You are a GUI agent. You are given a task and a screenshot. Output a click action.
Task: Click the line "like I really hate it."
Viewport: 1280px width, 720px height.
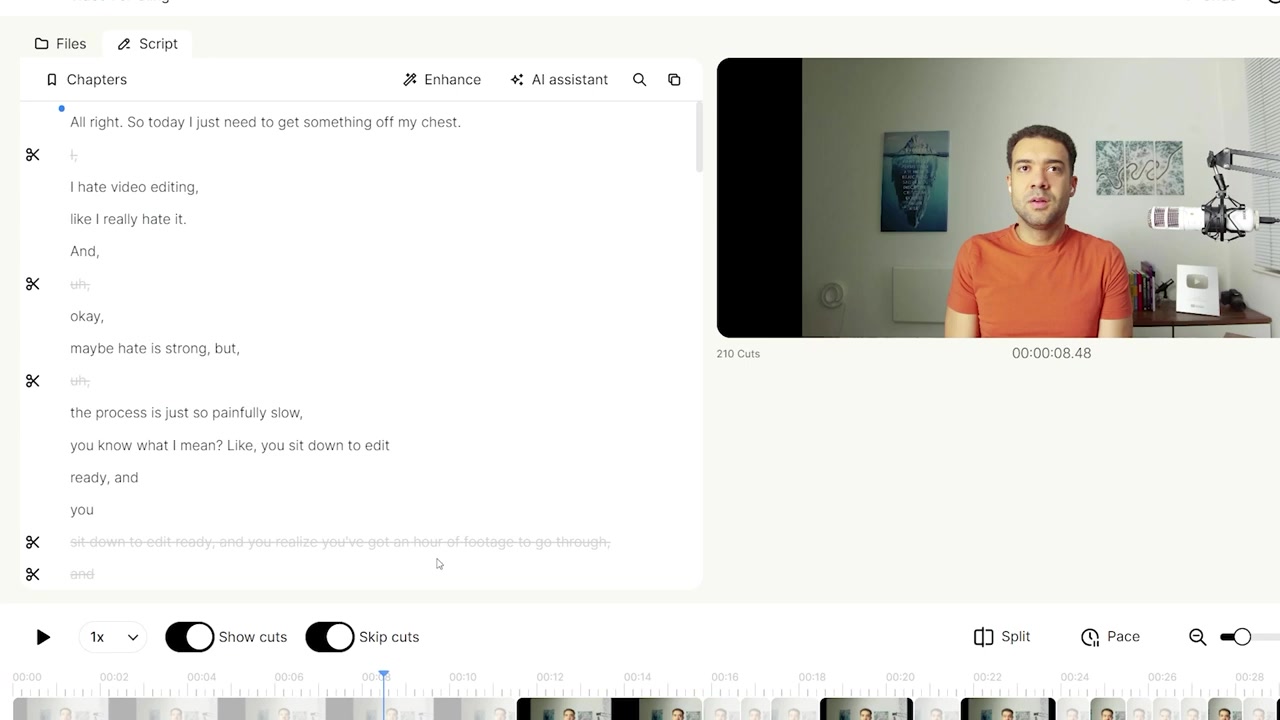128,219
